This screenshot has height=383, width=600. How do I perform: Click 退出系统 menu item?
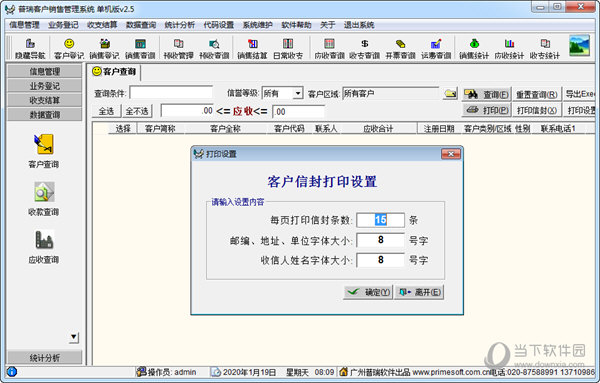359,25
